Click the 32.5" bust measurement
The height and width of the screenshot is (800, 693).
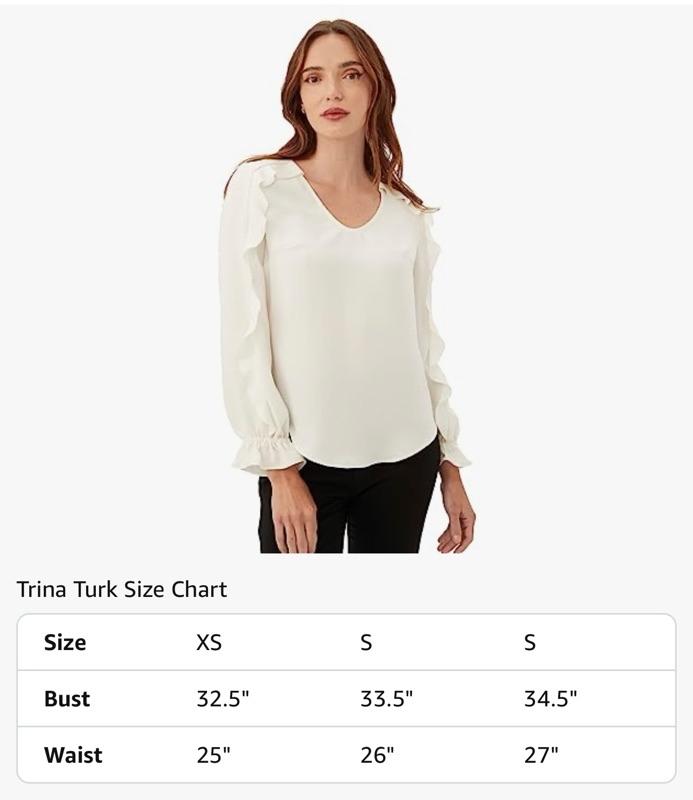[x=223, y=698]
